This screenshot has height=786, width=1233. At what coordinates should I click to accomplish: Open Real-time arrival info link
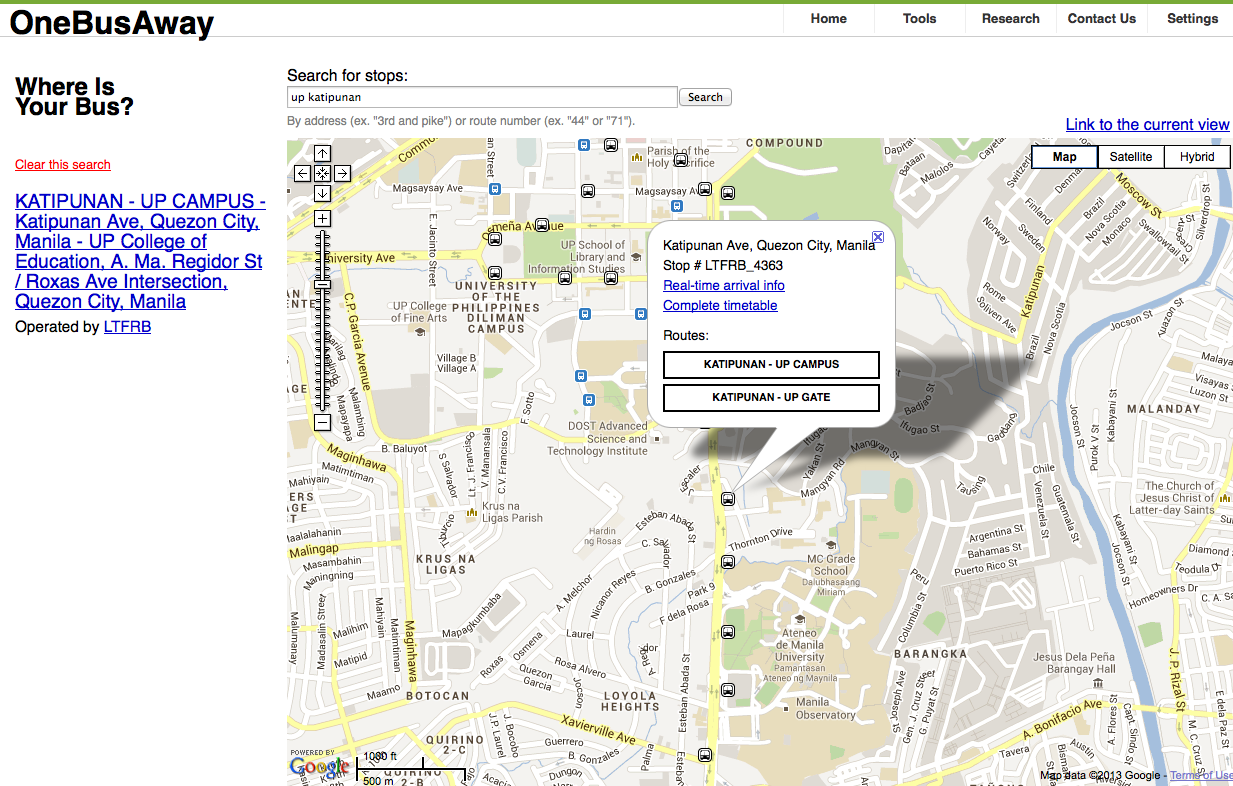point(723,285)
